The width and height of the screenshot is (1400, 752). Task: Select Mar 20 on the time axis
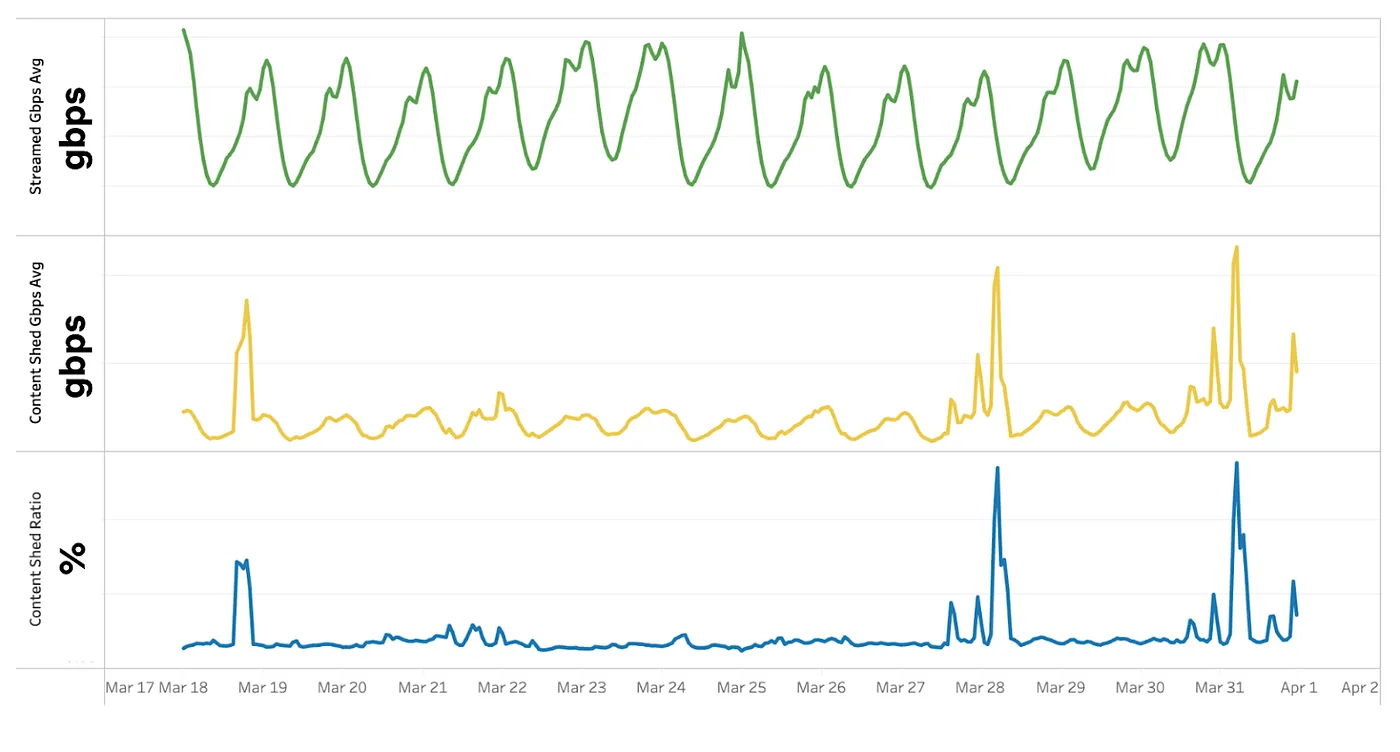pos(342,688)
